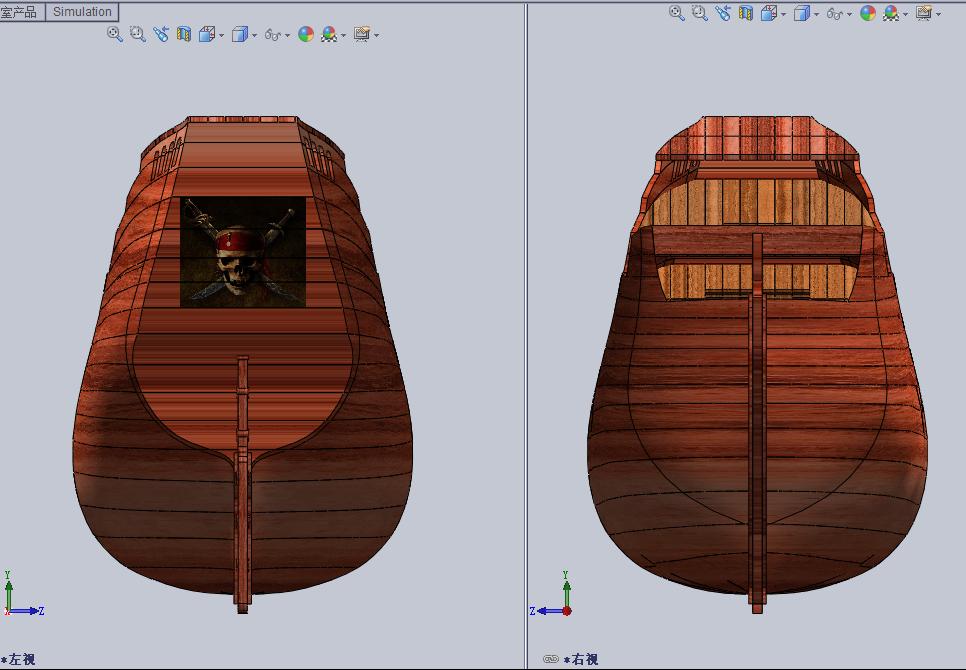Select the pirate skull decal on hull
The image size is (966, 670).
(x=243, y=252)
